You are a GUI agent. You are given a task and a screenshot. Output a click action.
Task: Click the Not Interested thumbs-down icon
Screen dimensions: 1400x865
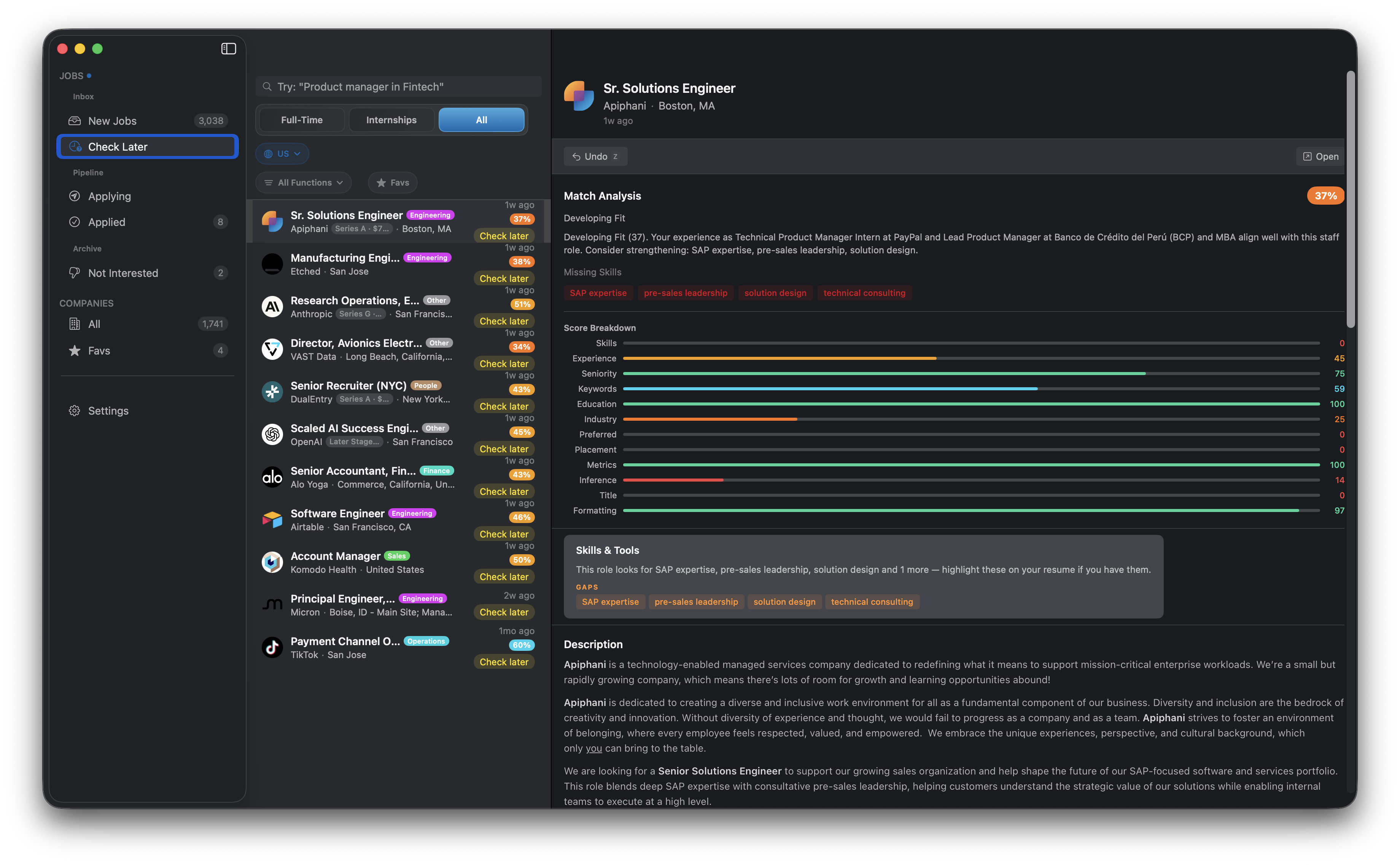[x=75, y=273]
